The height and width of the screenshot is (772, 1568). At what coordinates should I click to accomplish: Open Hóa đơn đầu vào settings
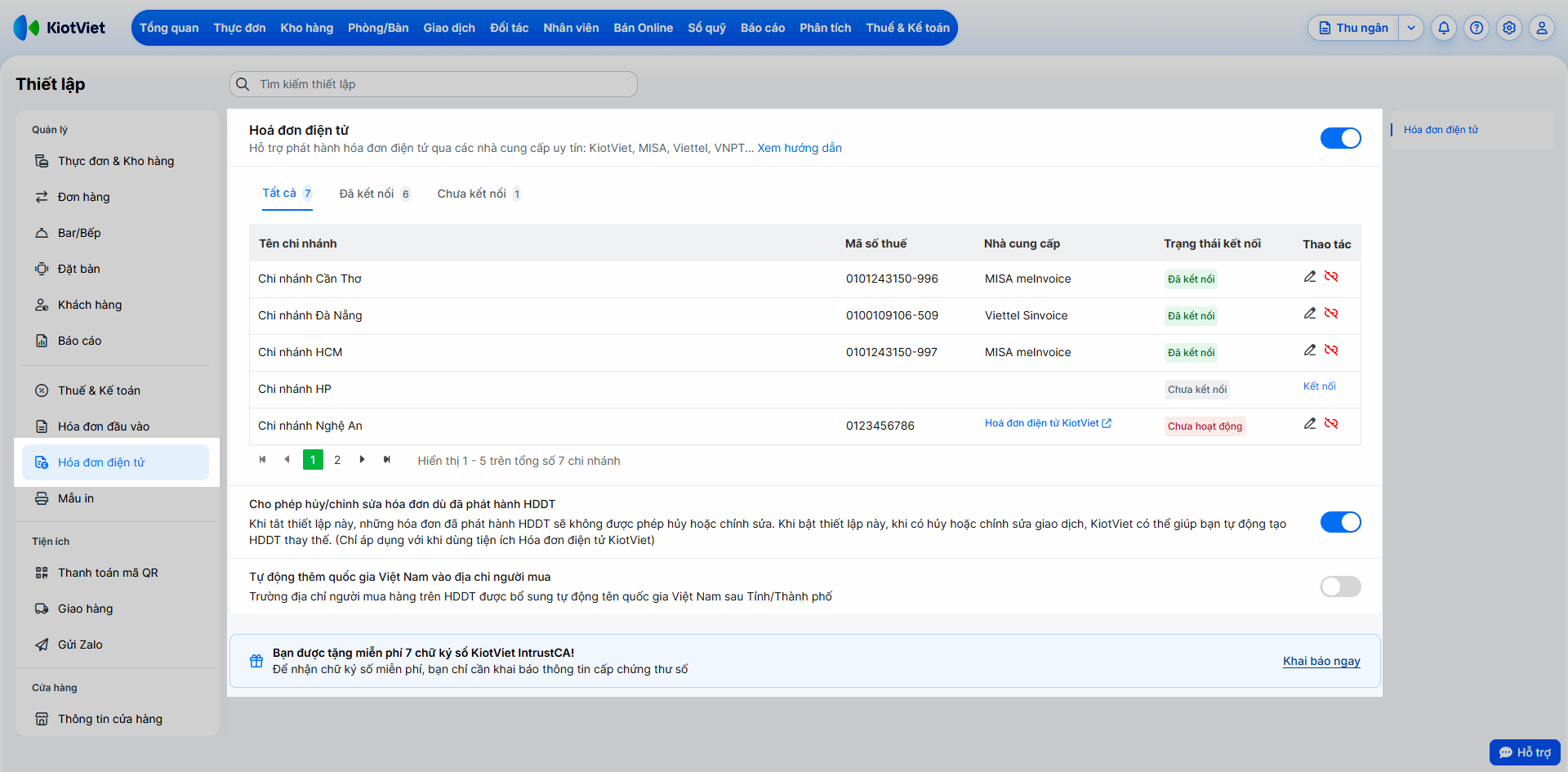[116, 426]
